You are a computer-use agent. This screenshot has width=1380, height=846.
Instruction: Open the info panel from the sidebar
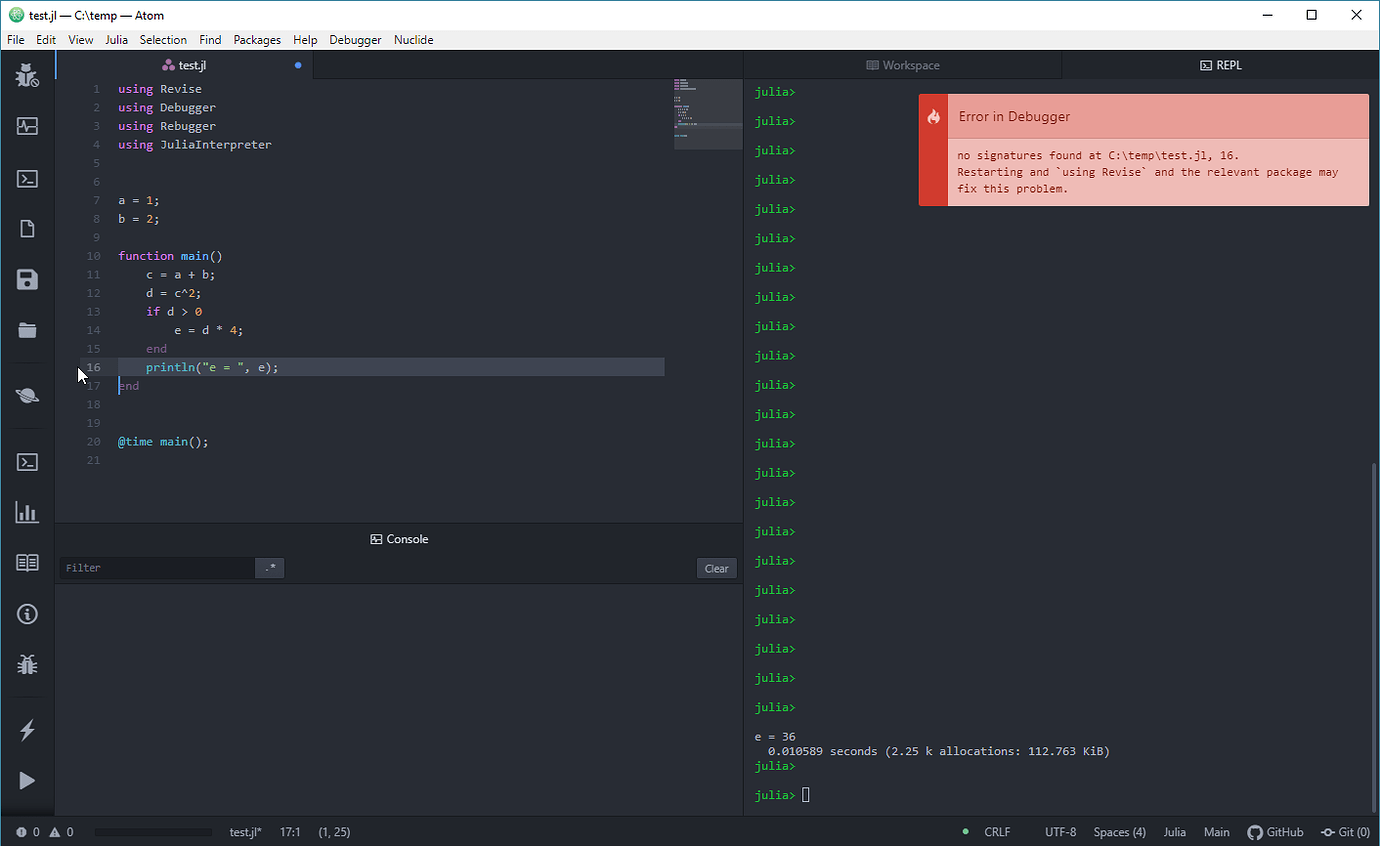(27, 613)
